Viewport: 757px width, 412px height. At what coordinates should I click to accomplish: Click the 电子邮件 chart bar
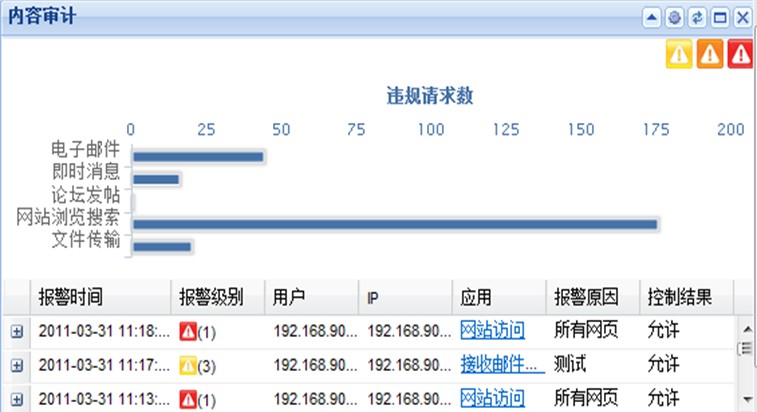[198, 157]
